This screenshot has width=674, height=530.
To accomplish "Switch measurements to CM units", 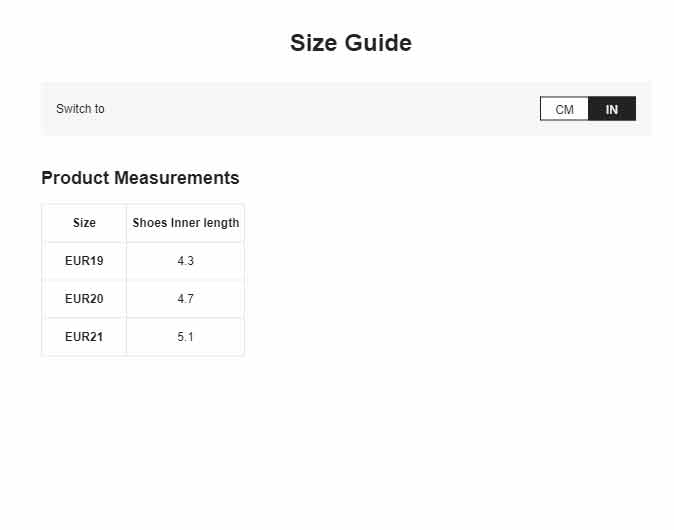I will pyautogui.click(x=564, y=109).
